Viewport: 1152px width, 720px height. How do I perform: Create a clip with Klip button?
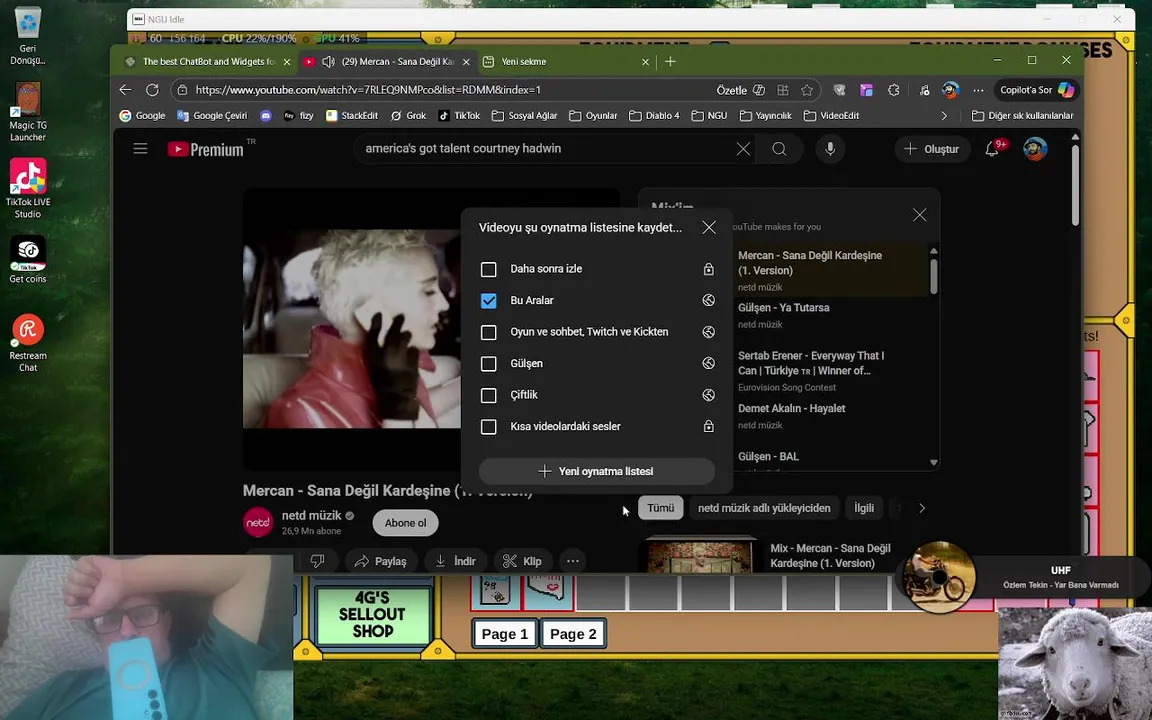click(x=522, y=561)
